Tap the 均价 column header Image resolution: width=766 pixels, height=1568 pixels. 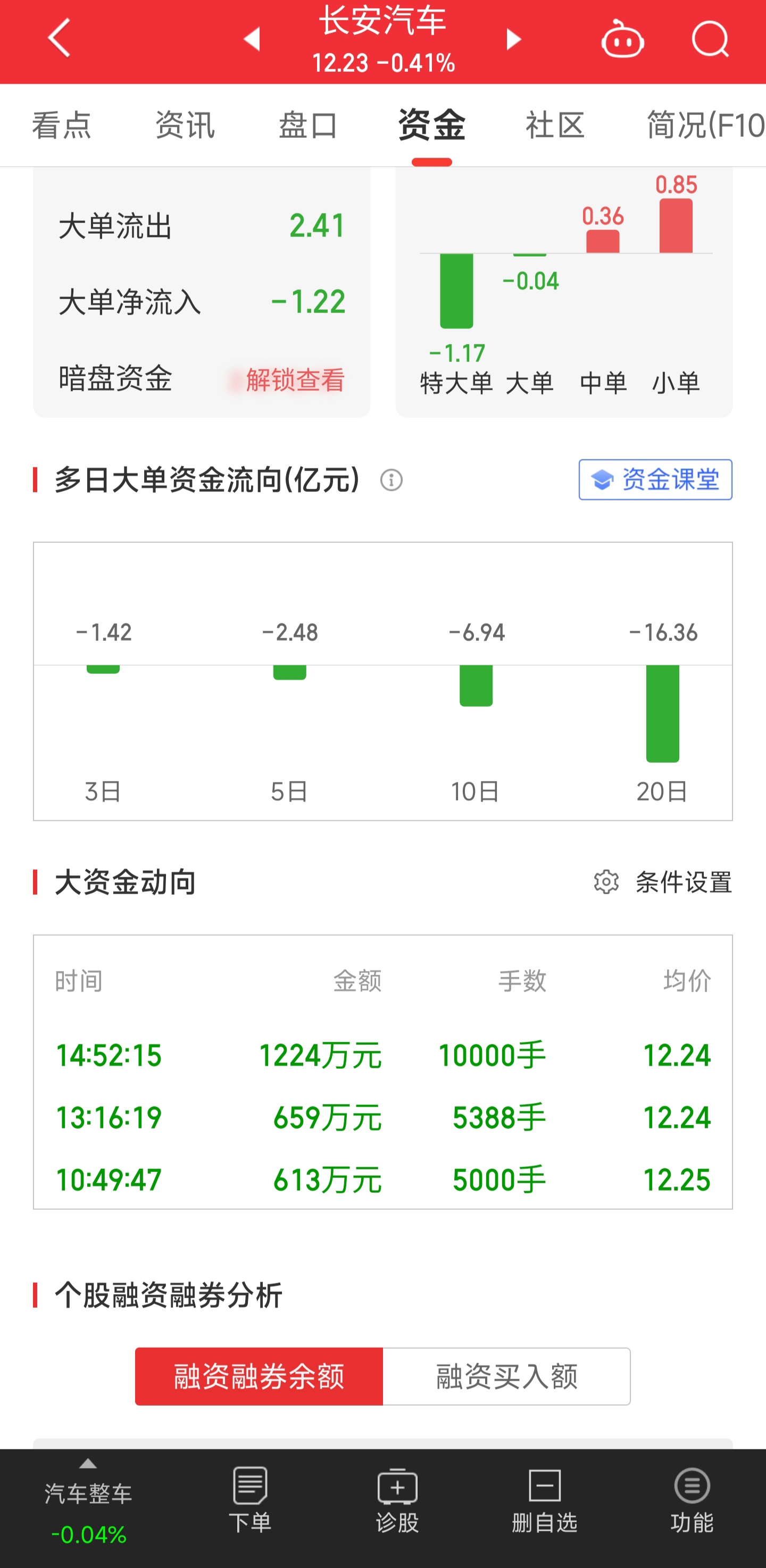(687, 980)
